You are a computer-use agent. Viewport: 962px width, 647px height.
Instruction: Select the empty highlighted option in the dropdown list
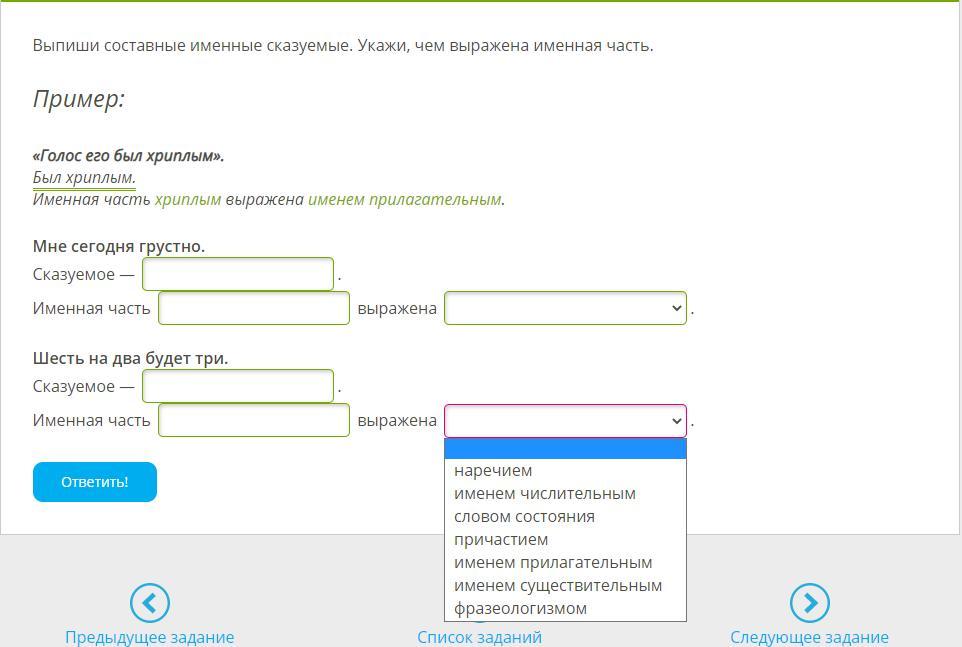pyautogui.click(x=565, y=448)
